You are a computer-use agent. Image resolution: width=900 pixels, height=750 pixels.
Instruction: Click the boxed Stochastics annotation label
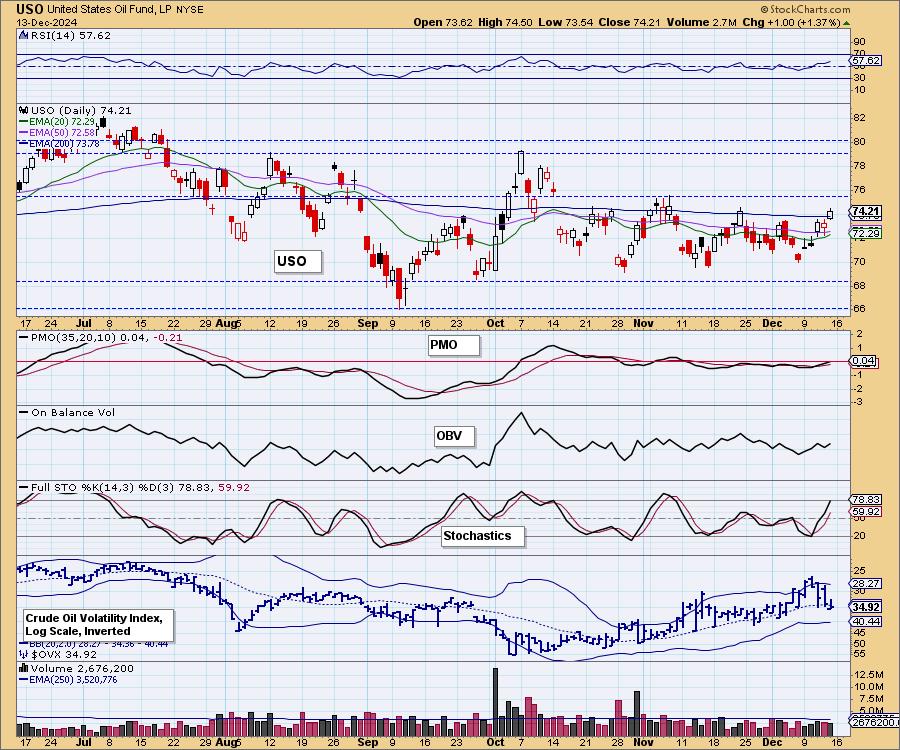click(482, 536)
